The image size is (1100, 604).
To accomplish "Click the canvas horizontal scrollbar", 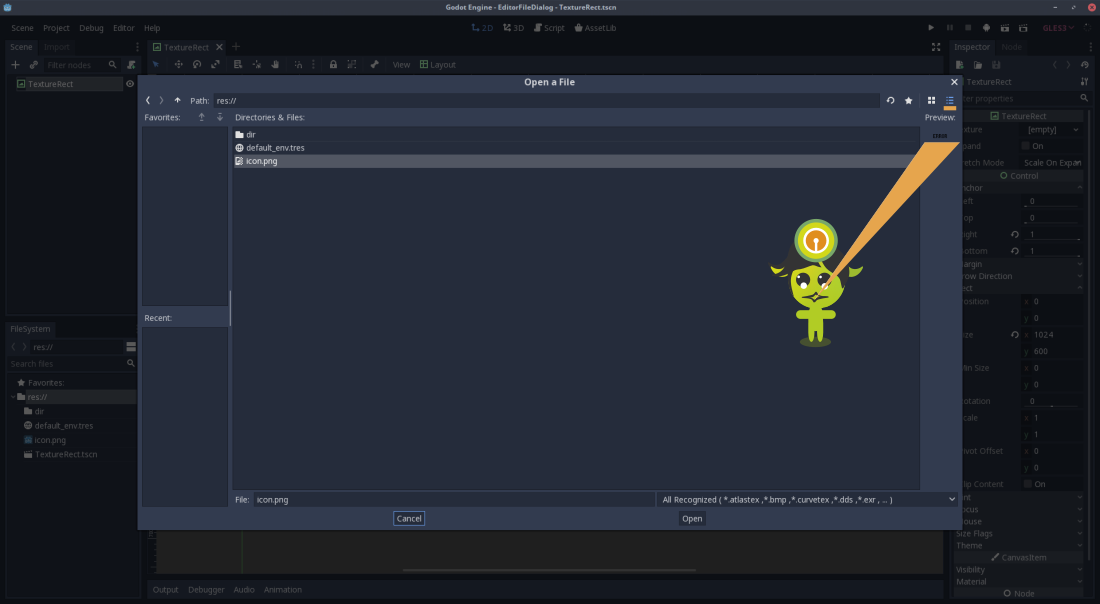I will coord(549,570).
